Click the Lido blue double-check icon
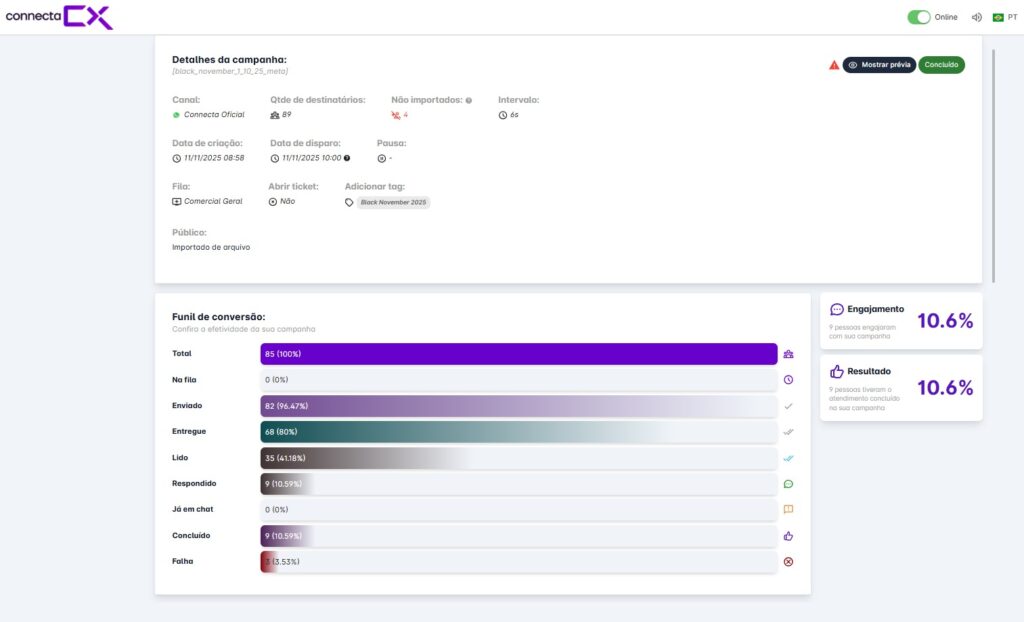 click(x=788, y=458)
